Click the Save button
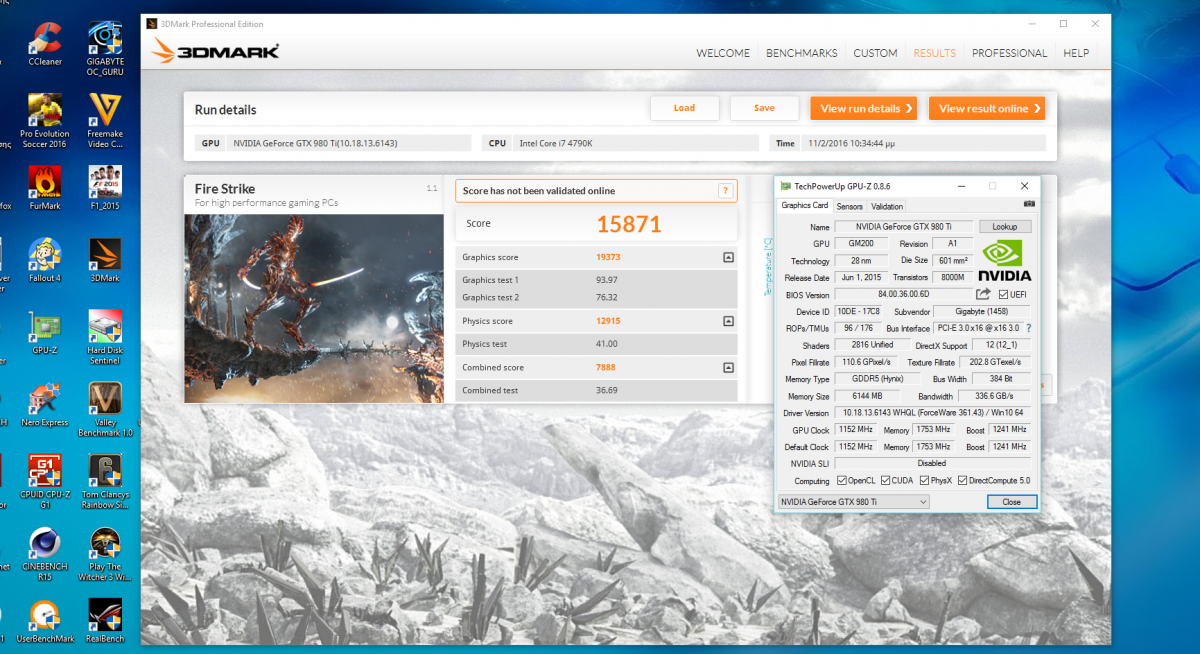 [x=764, y=108]
